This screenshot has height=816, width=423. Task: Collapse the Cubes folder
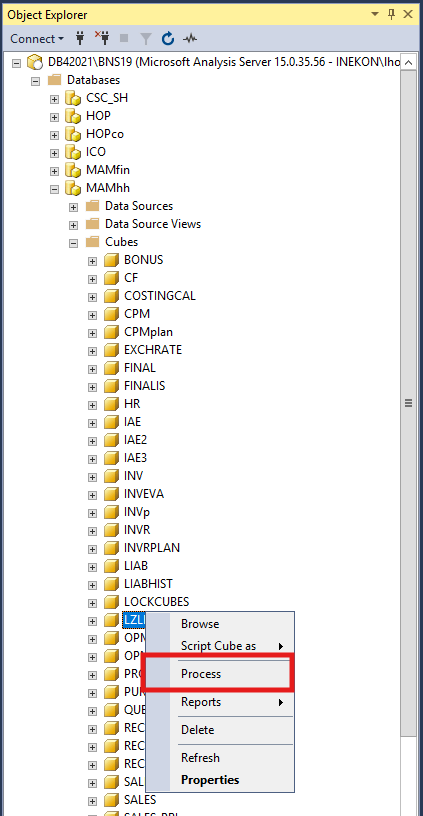73,243
